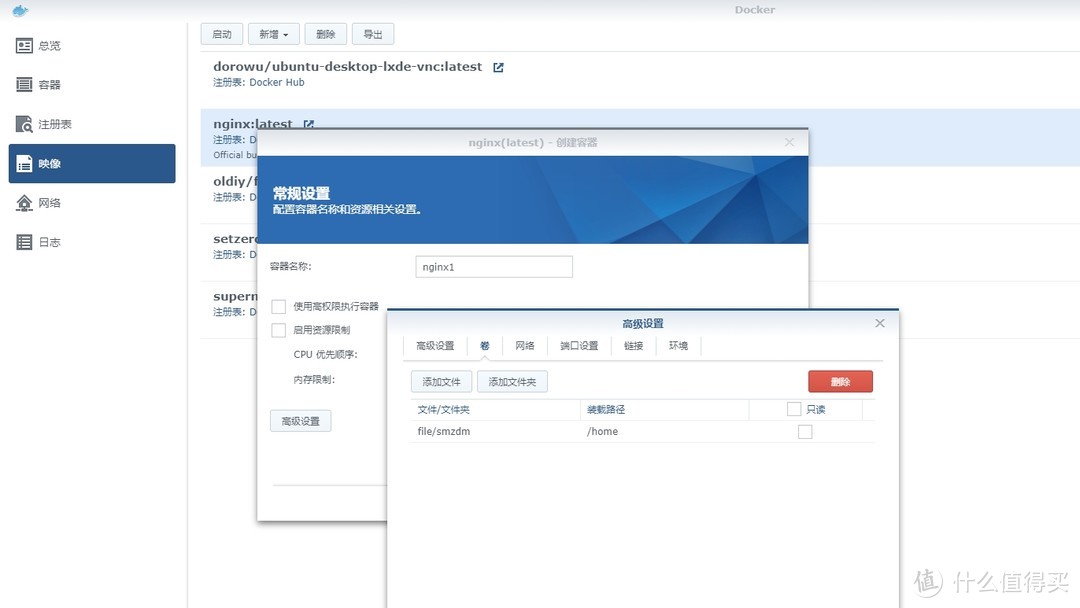The height and width of the screenshot is (608, 1080).
Task: Click the 添加文件 (Add File) button
Action: (x=442, y=381)
